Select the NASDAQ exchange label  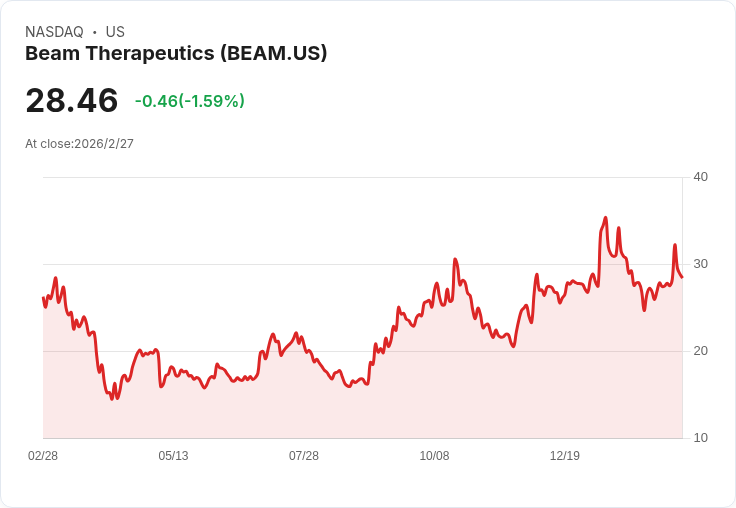click(x=54, y=32)
